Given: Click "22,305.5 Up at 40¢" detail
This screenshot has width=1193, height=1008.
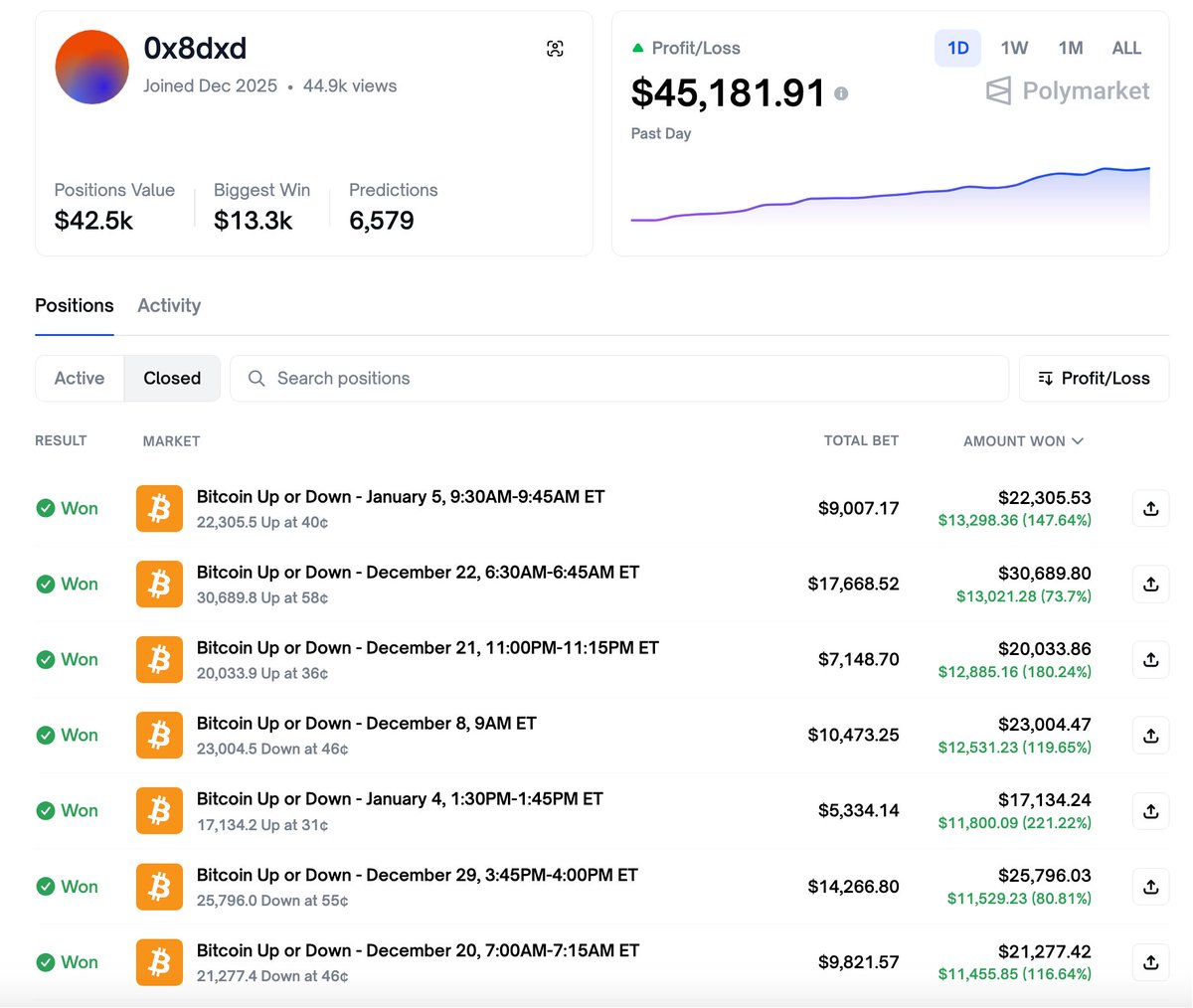Looking at the screenshot, I should [262, 522].
